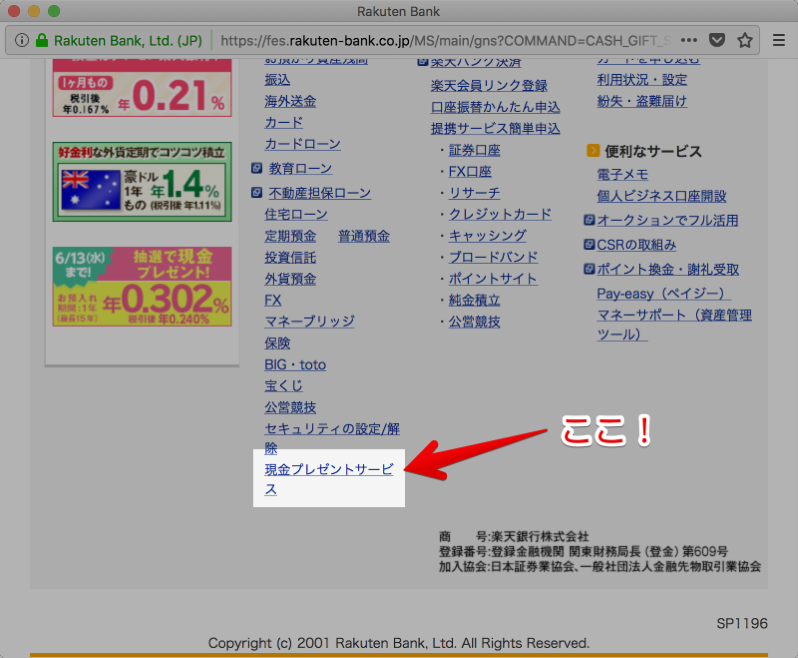Open the キャッシング link
Image resolution: width=798 pixels, height=658 pixels.
[x=488, y=236]
